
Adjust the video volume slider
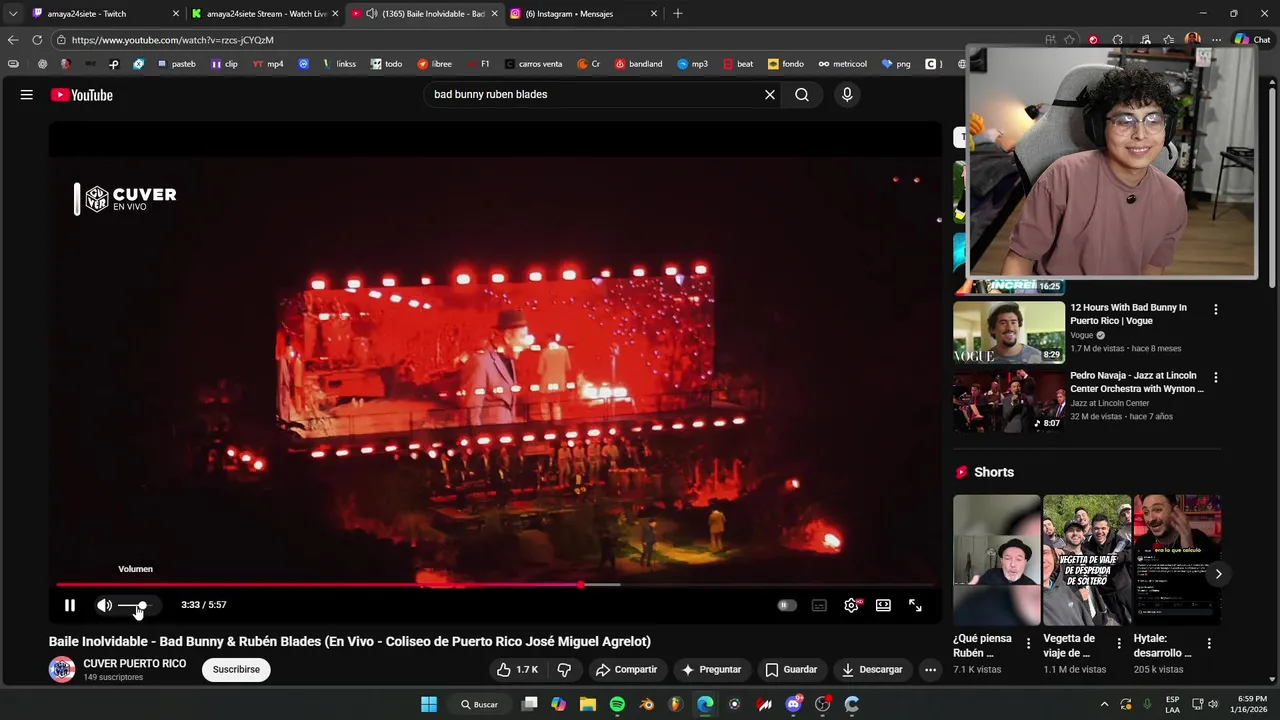[x=134, y=605]
